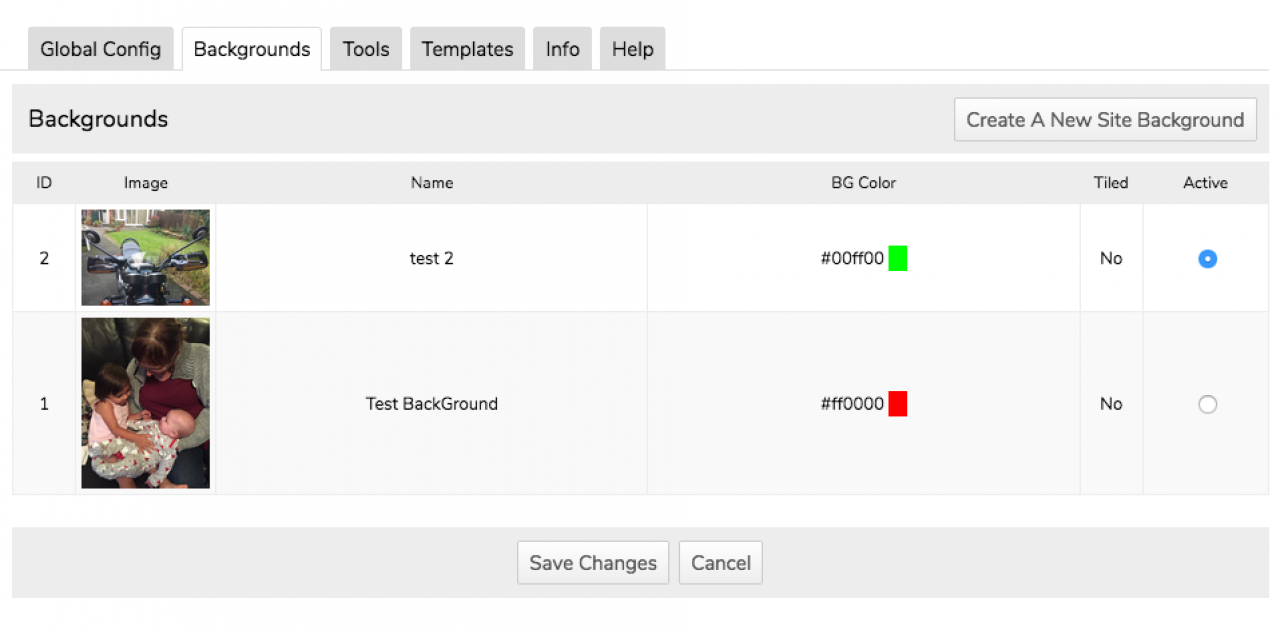1280x630 pixels.
Task: Click the Name column header
Action: (431, 183)
